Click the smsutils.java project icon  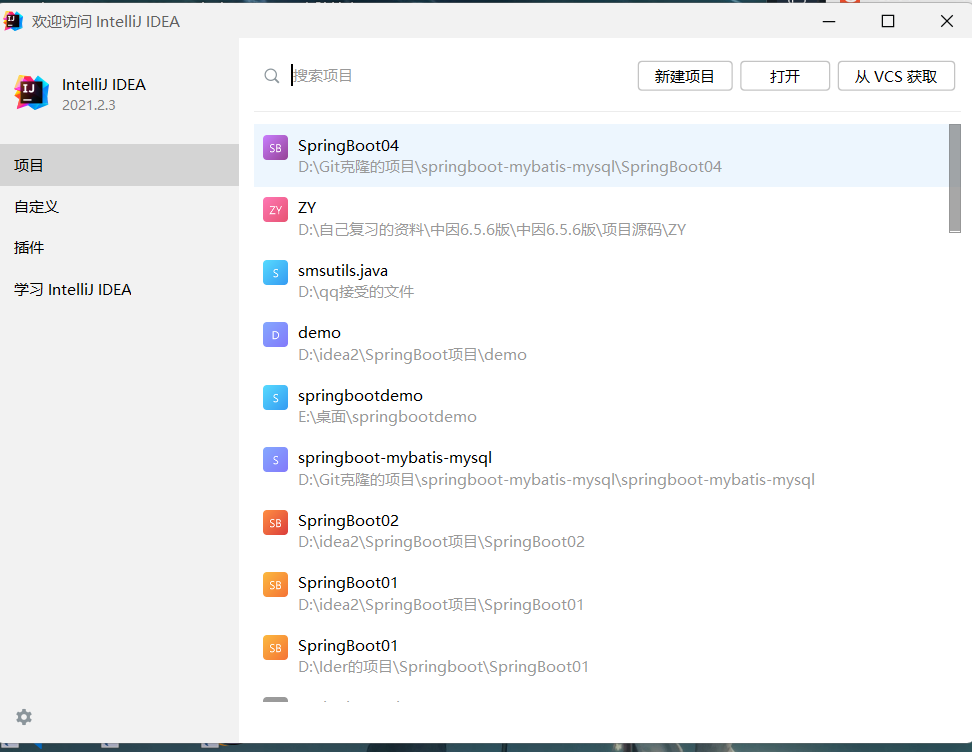[x=275, y=272]
